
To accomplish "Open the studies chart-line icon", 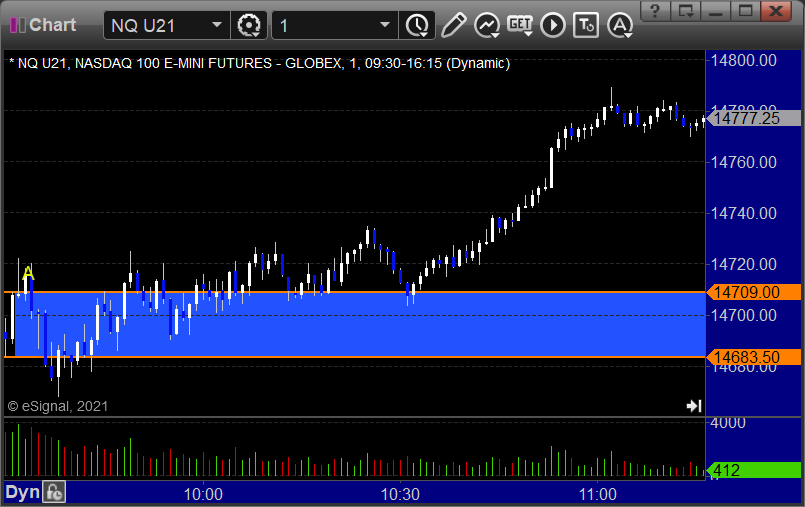I will point(487,25).
